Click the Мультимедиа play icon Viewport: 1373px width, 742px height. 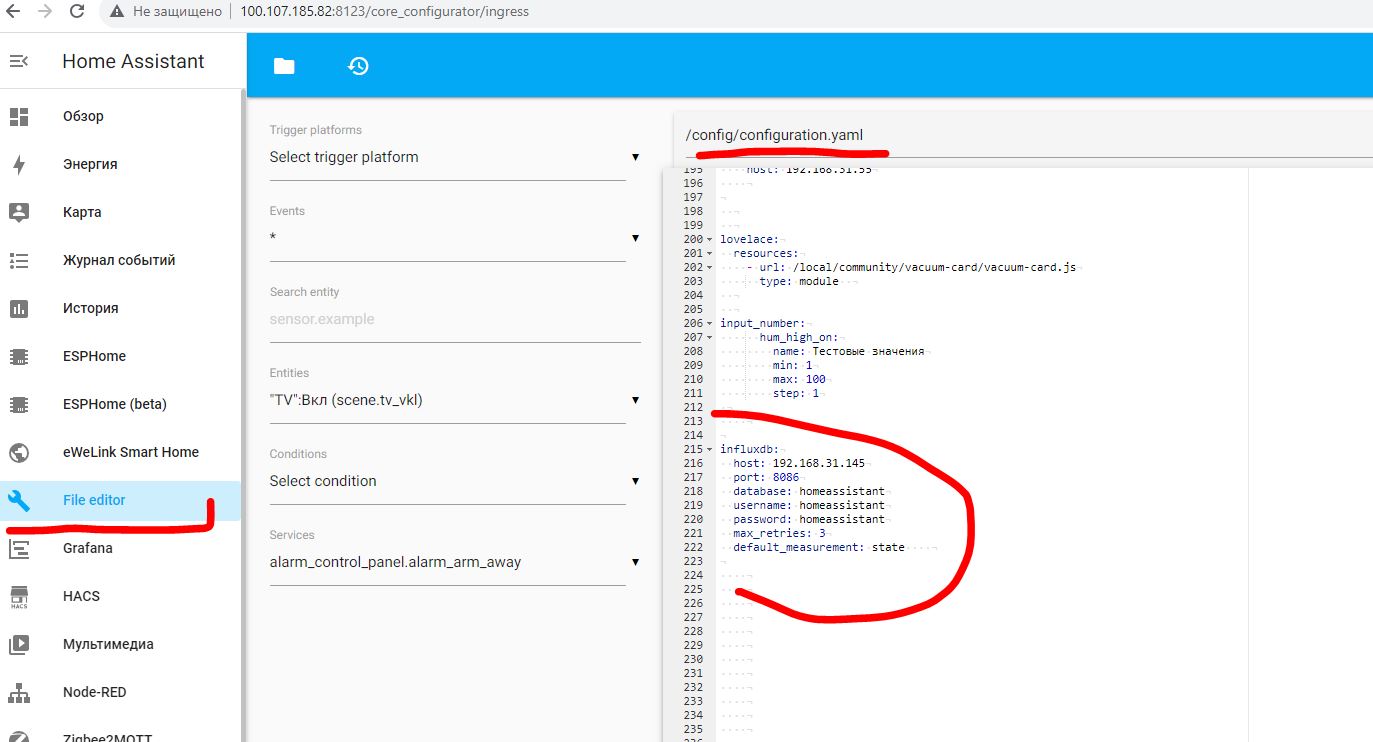point(19,644)
